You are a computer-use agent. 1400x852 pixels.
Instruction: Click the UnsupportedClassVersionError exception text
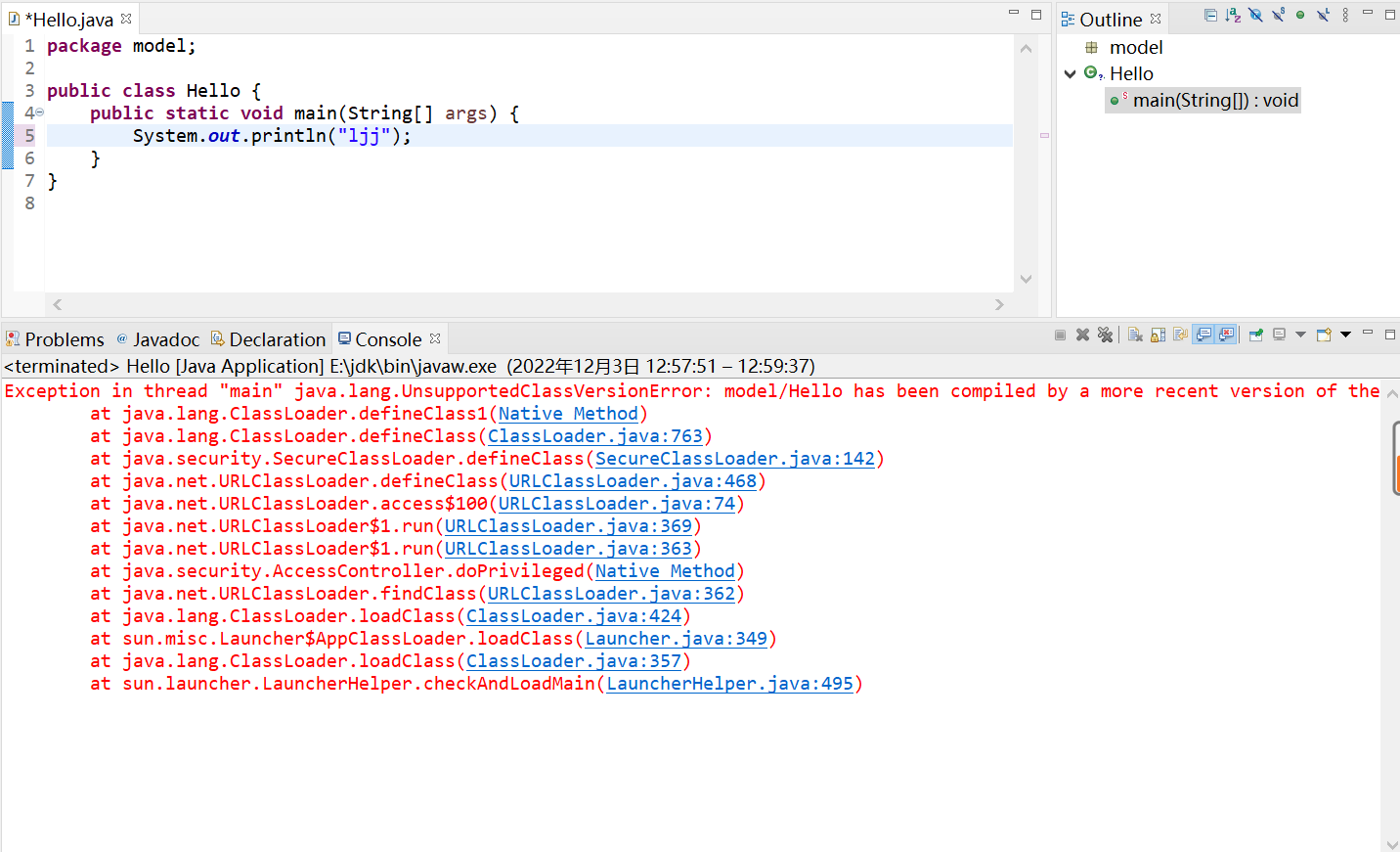[503, 391]
